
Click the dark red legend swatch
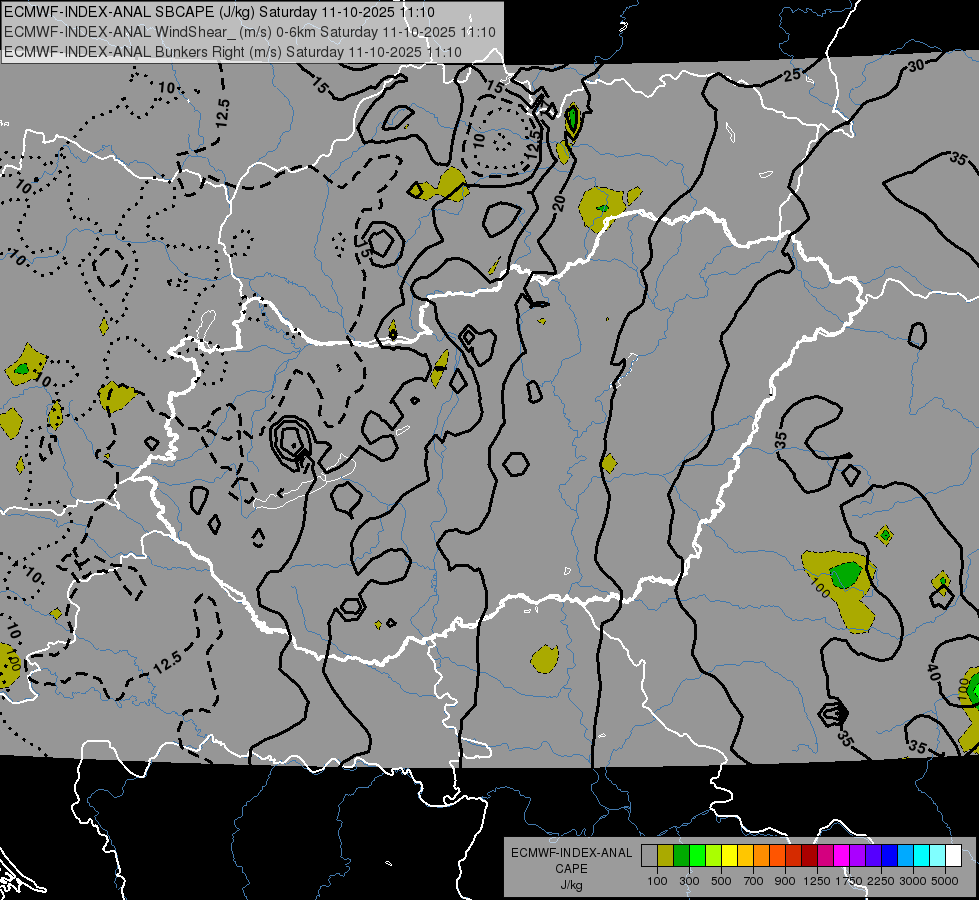[809, 855]
